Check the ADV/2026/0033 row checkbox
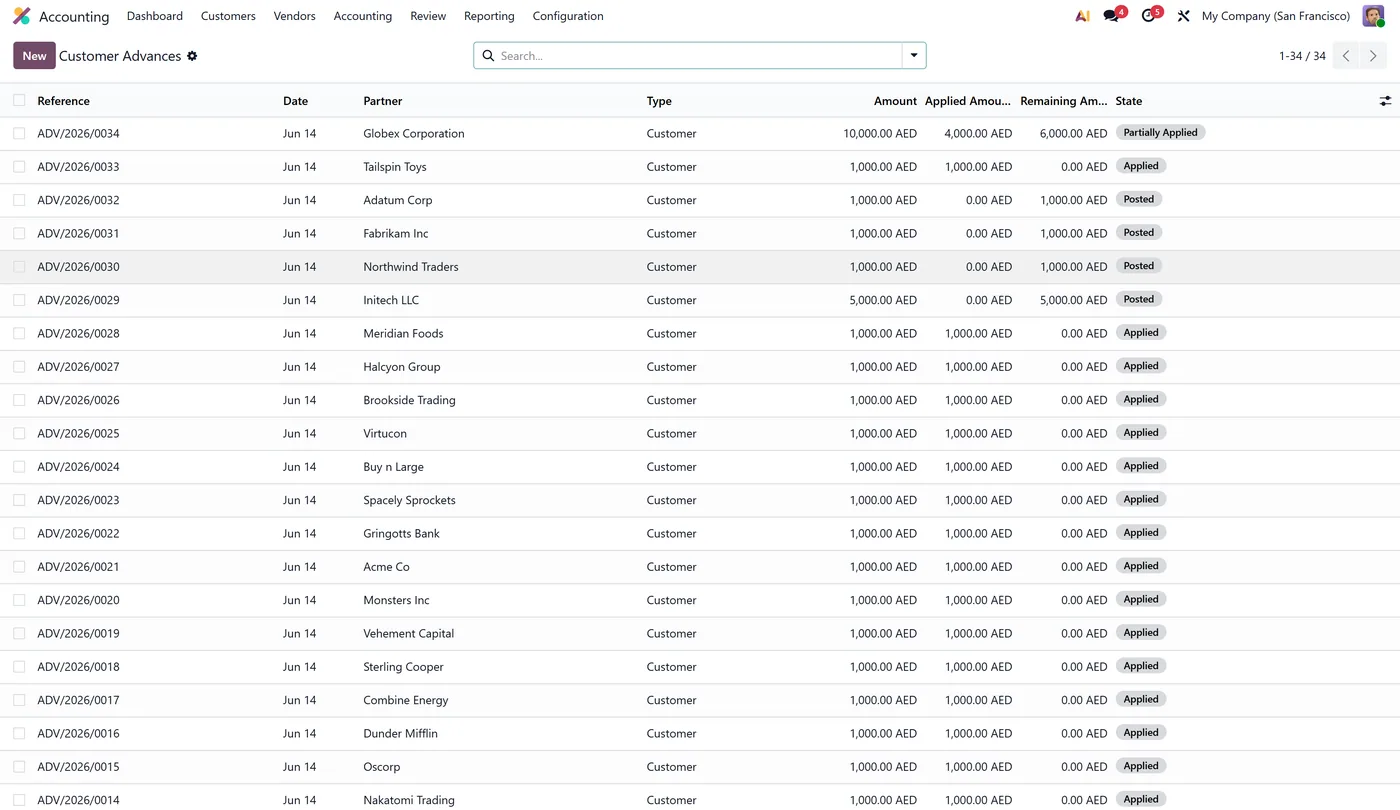This screenshot has width=1400, height=810. 19,167
